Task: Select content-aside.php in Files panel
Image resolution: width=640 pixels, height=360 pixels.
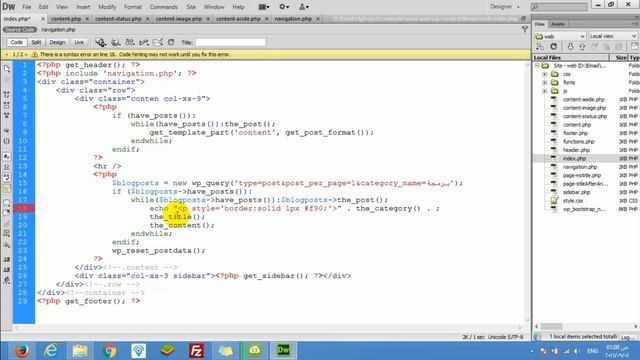Action: [584, 100]
